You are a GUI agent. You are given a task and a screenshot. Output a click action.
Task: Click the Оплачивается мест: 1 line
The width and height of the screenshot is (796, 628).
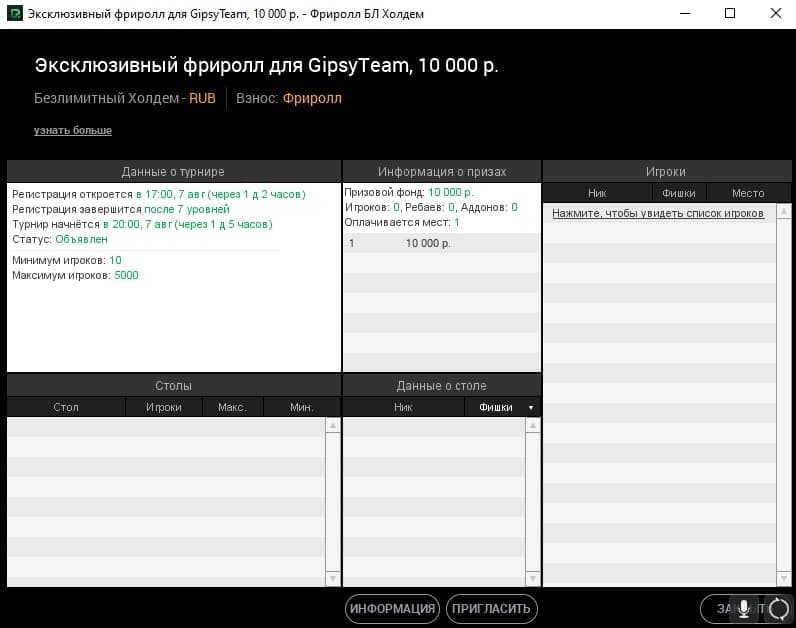point(402,222)
